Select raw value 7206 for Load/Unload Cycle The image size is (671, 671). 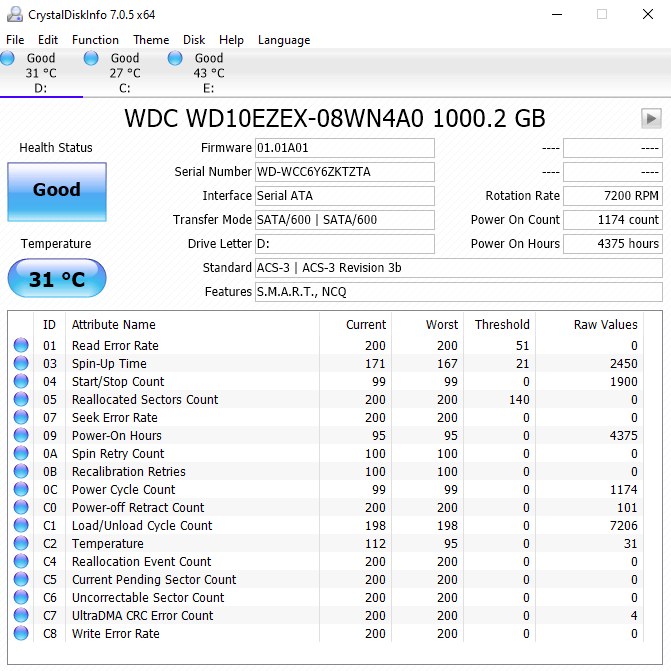pos(623,525)
